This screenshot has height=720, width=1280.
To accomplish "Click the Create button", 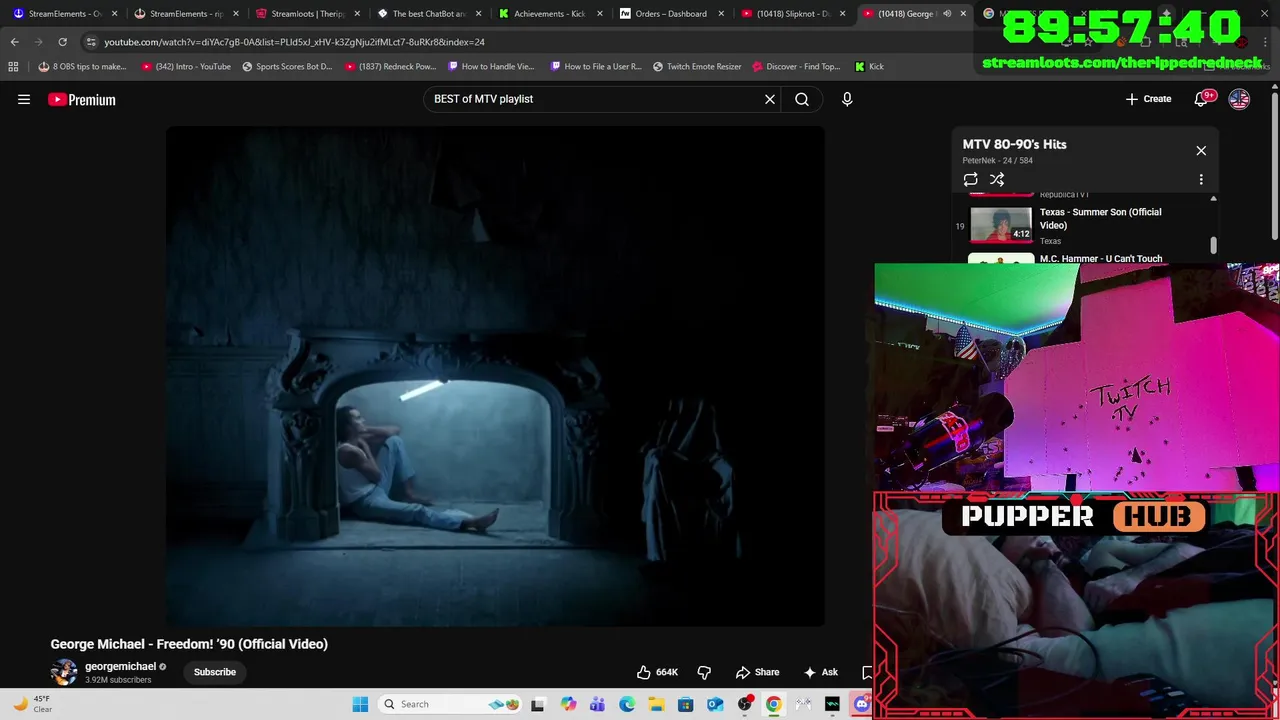I will (x=1148, y=99).
